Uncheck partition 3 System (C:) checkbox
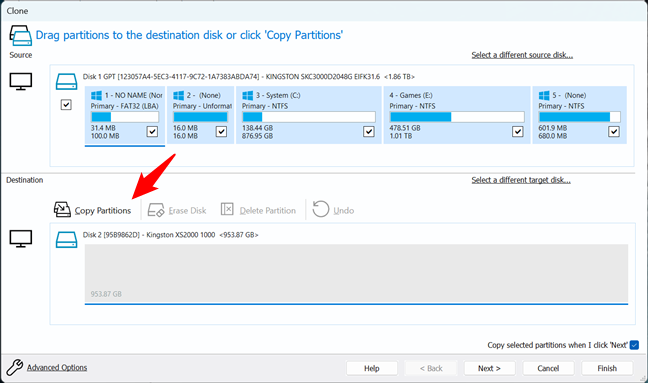This screenshot has height=383, width=648. [x=369, y=131]
